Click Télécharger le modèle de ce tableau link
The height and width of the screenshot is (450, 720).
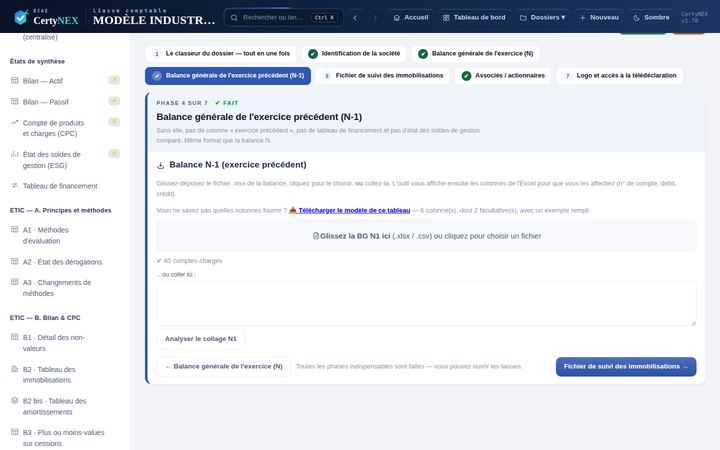[x=349, y=210]
